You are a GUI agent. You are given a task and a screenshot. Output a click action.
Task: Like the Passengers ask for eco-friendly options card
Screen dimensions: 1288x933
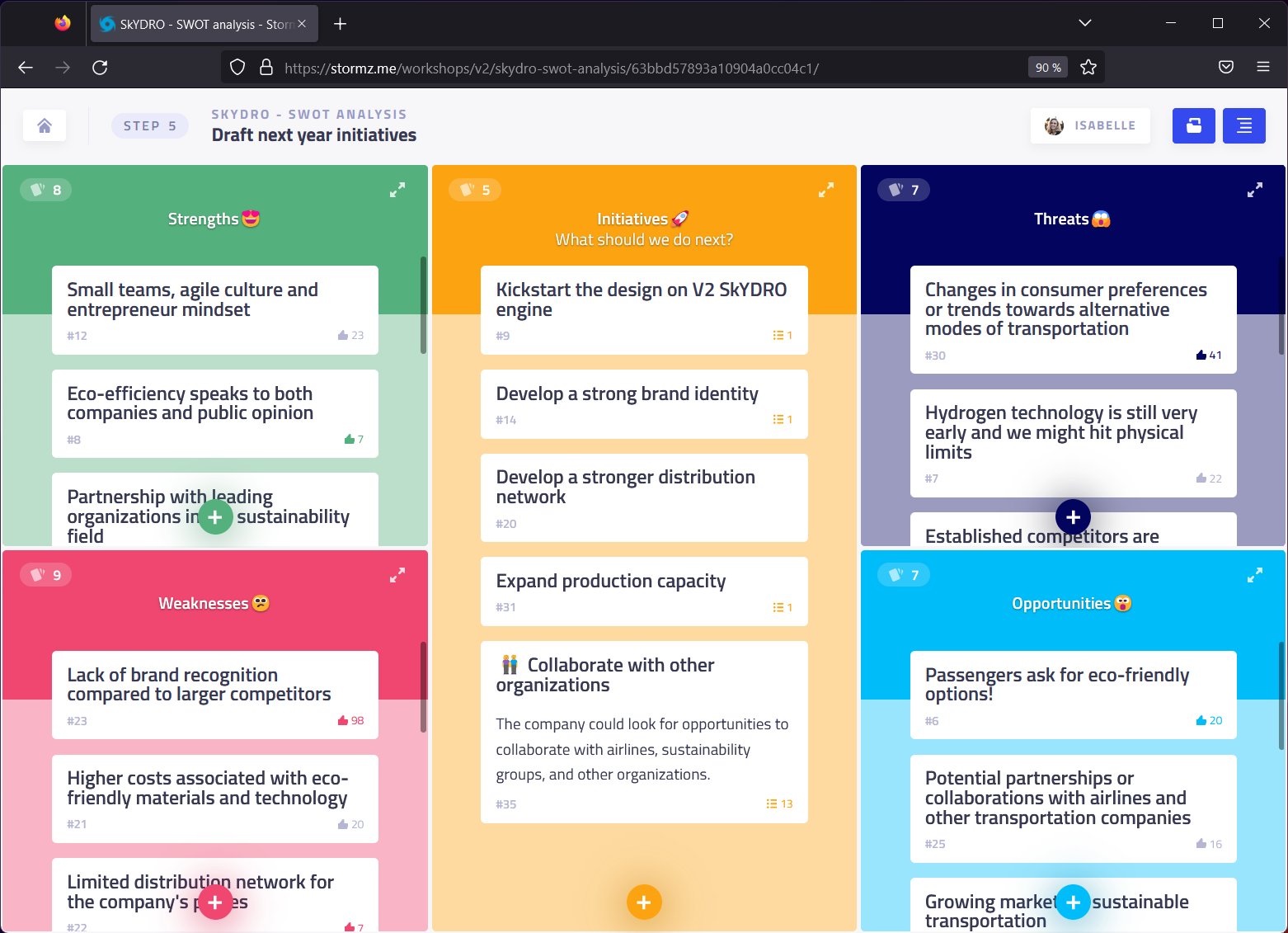[1209, 720]
